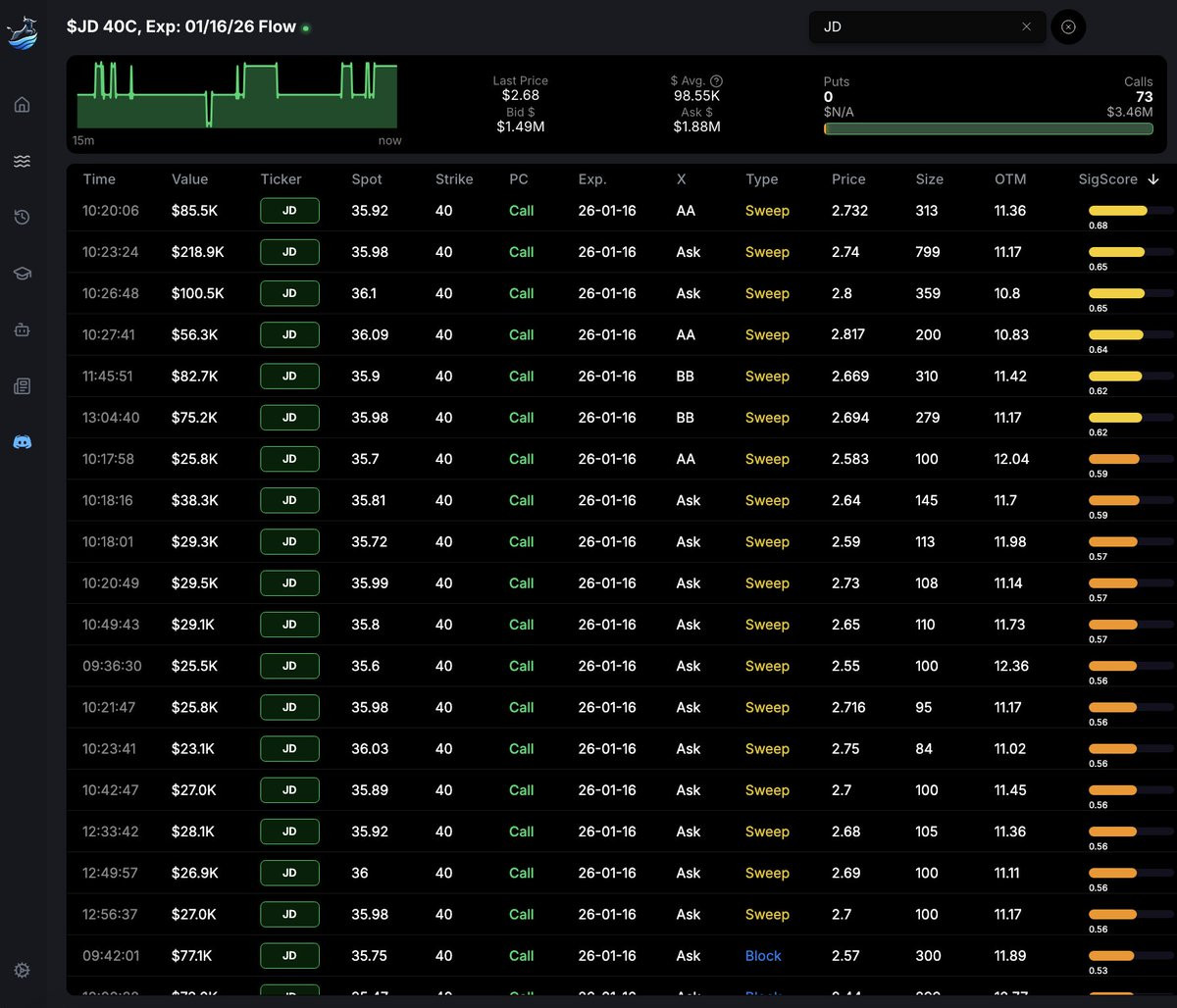Click the JD ticker badge in the 10:23:24 row

(289, 252)
